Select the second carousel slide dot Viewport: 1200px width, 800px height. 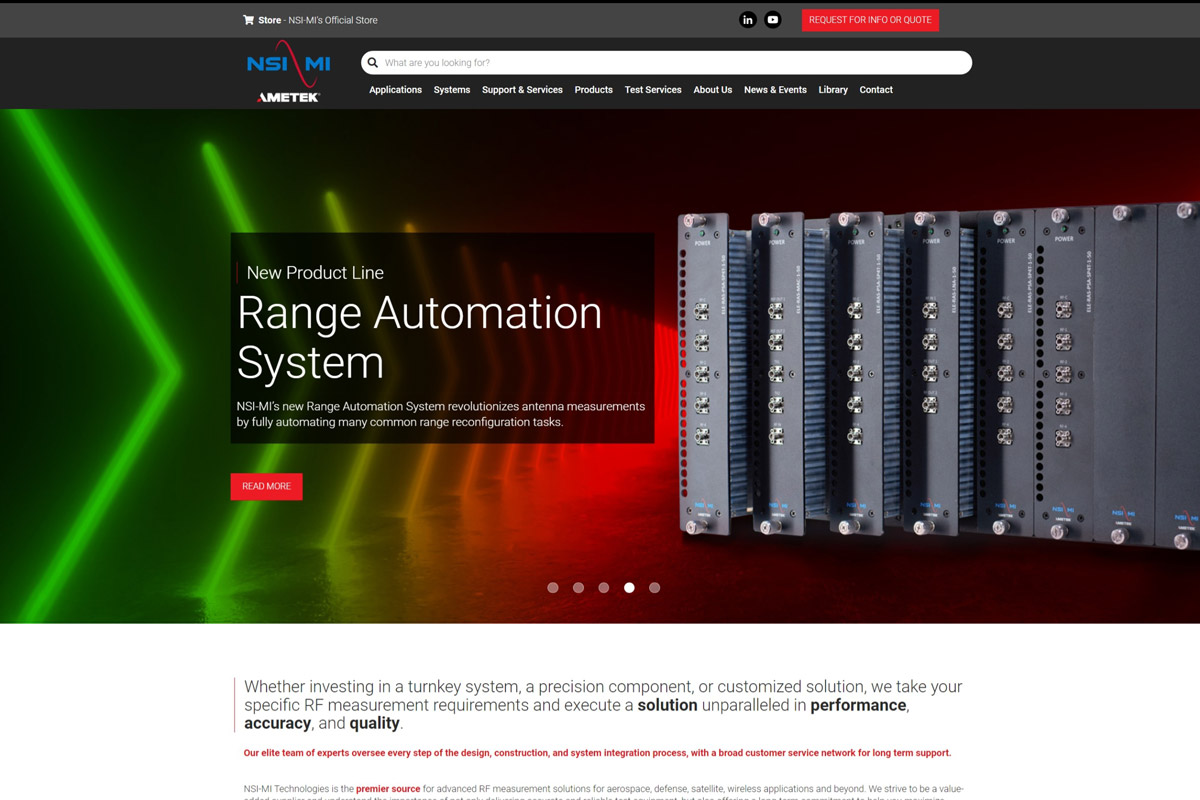point(578,588)
